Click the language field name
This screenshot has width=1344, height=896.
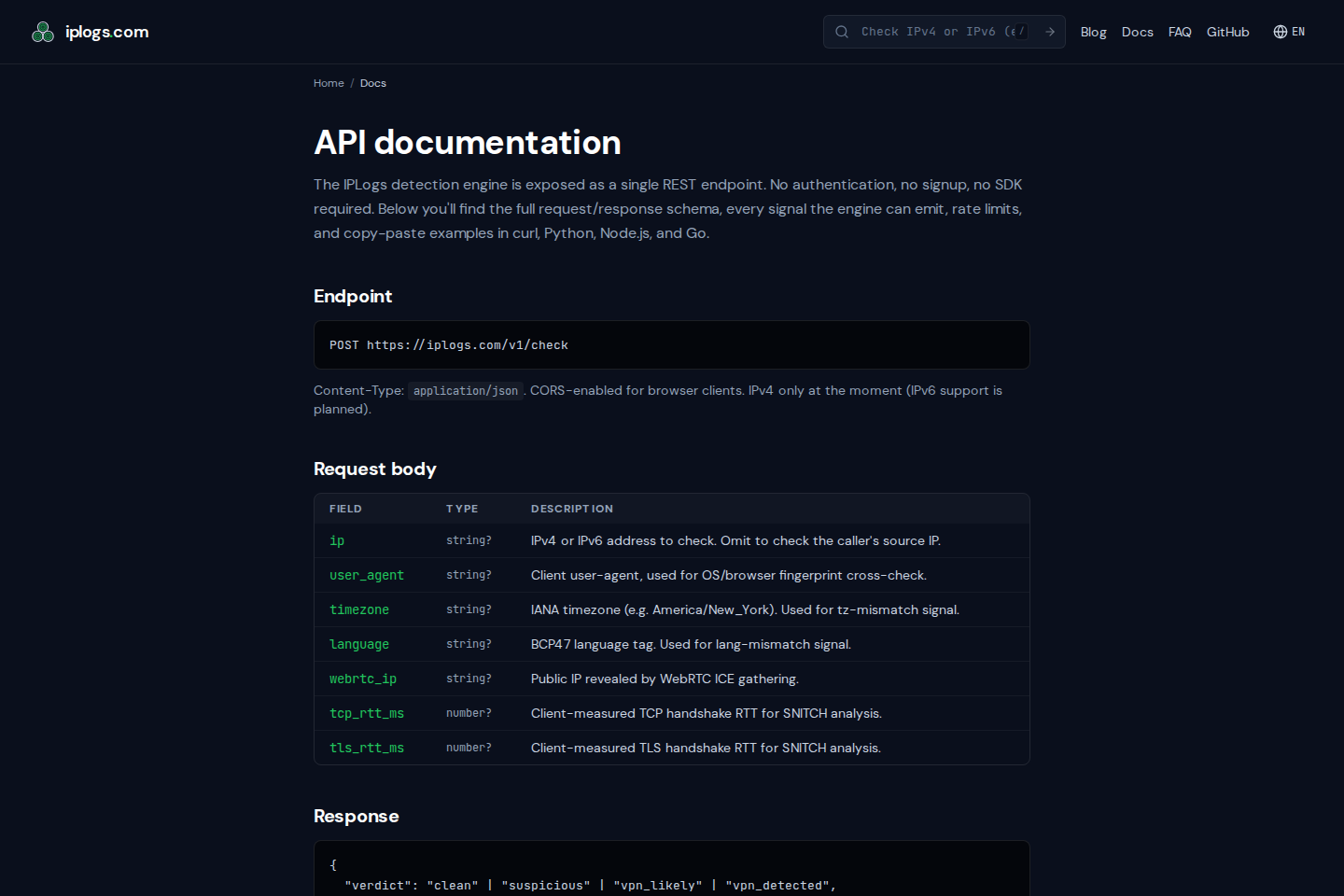tap(359, 645)
